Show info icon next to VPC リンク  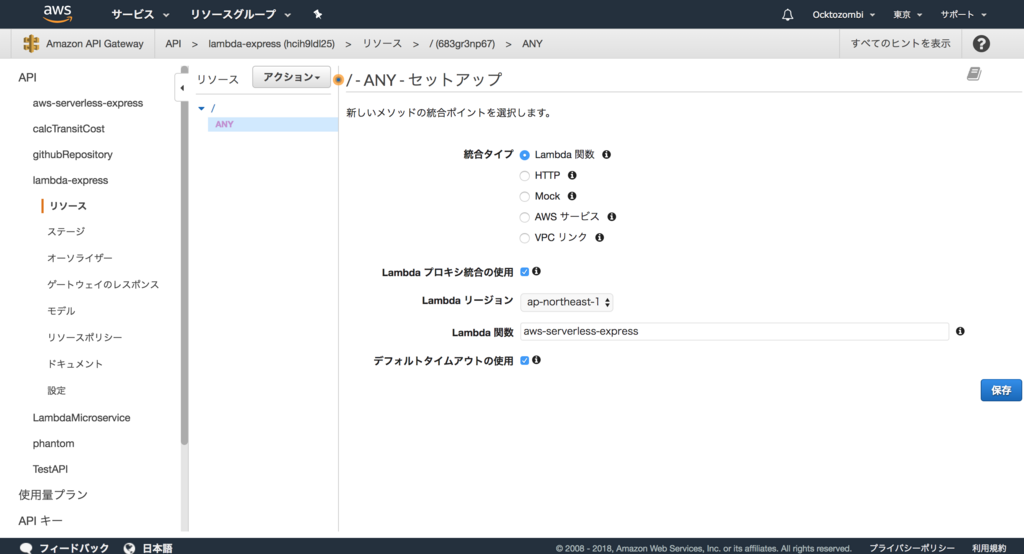600,238
